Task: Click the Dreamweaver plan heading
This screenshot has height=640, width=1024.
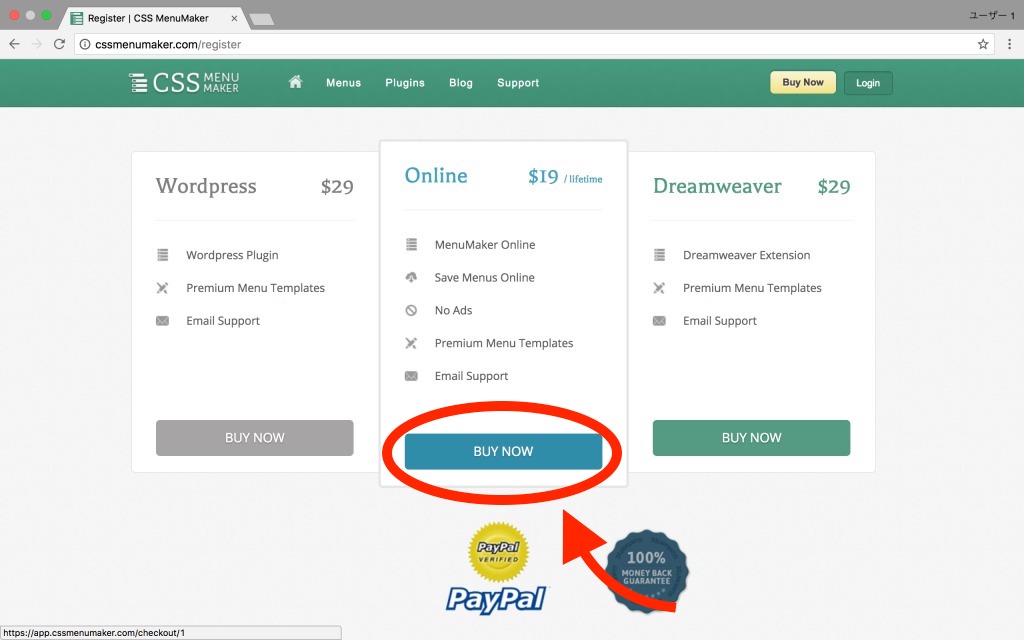Action: 717,186
